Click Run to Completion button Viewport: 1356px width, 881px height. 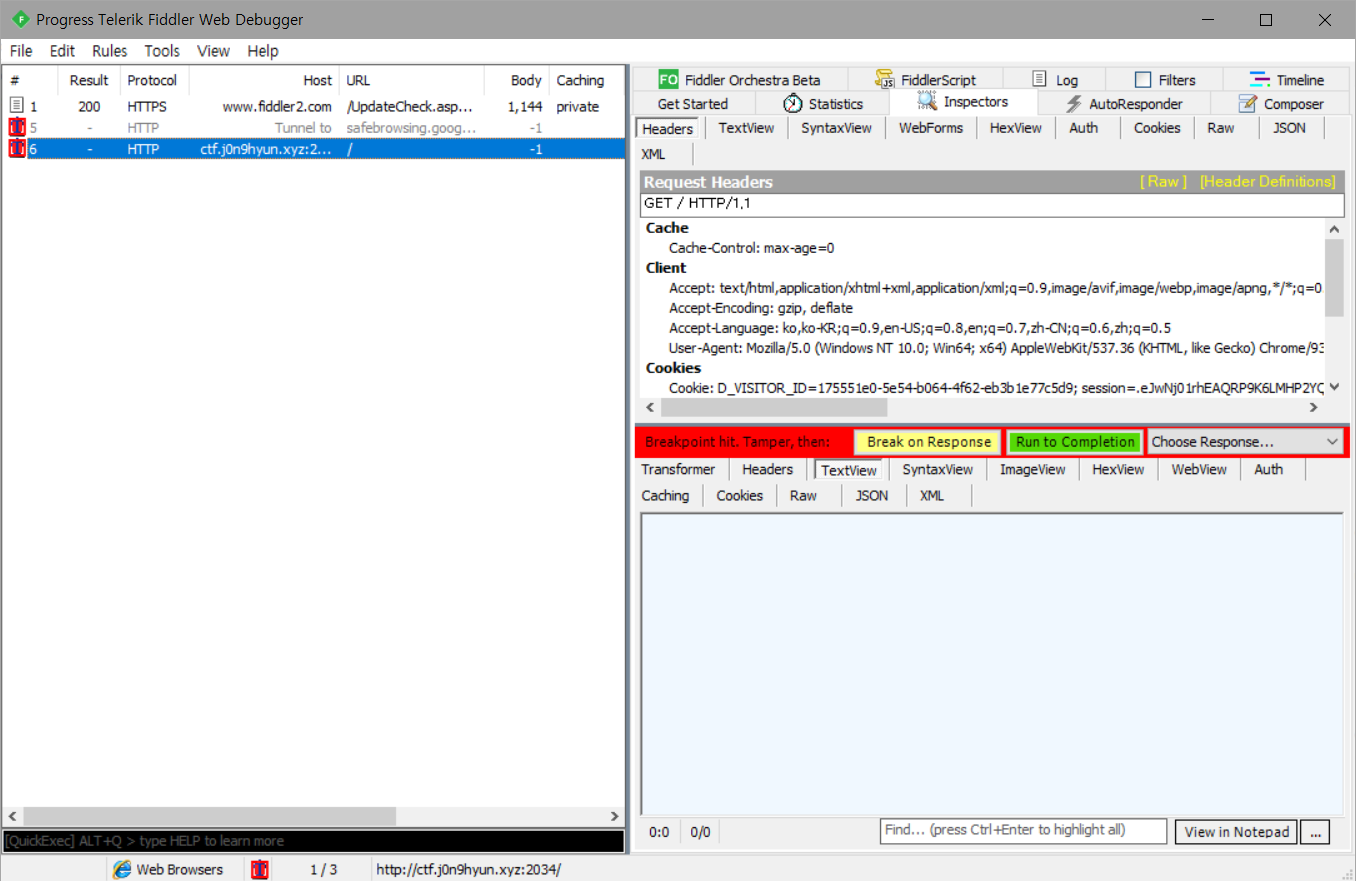click(x=1075, y=442)
